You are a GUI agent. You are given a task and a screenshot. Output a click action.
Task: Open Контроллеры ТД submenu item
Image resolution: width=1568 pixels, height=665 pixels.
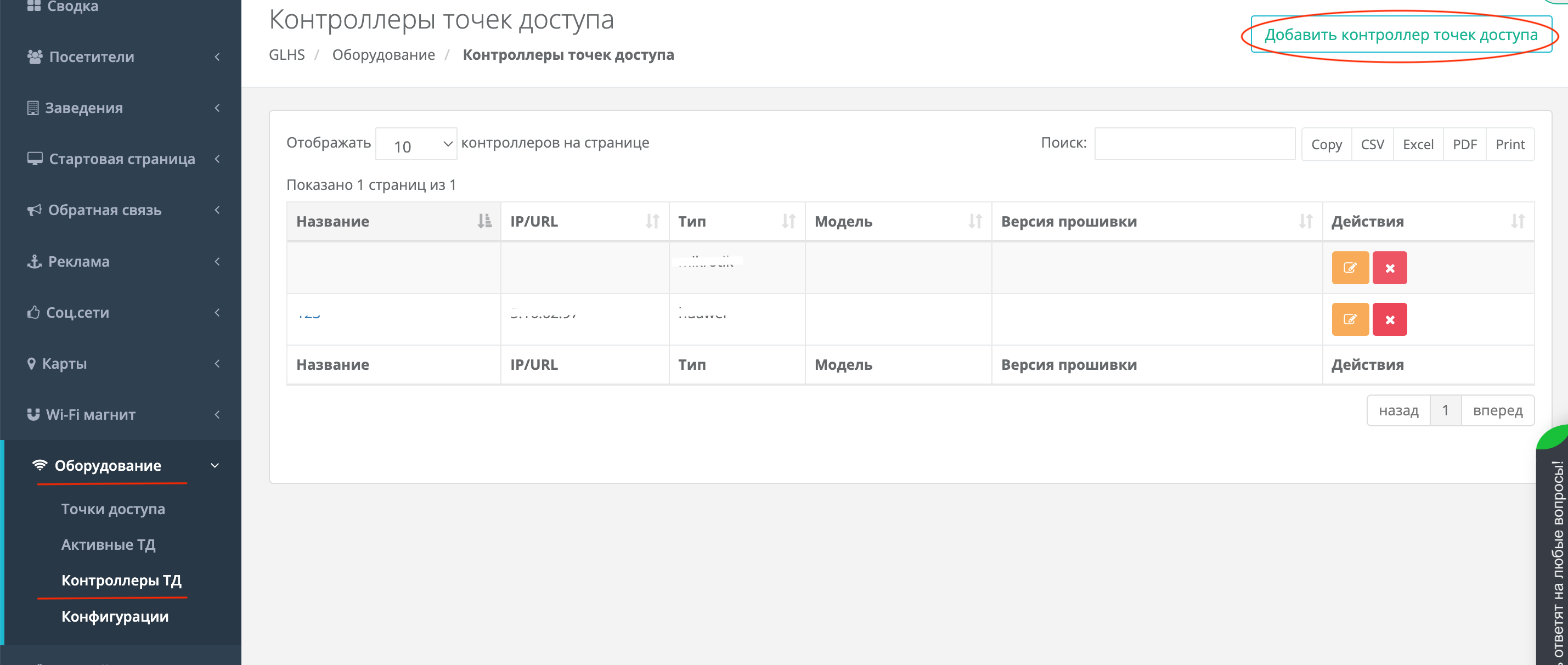(122, 581)
